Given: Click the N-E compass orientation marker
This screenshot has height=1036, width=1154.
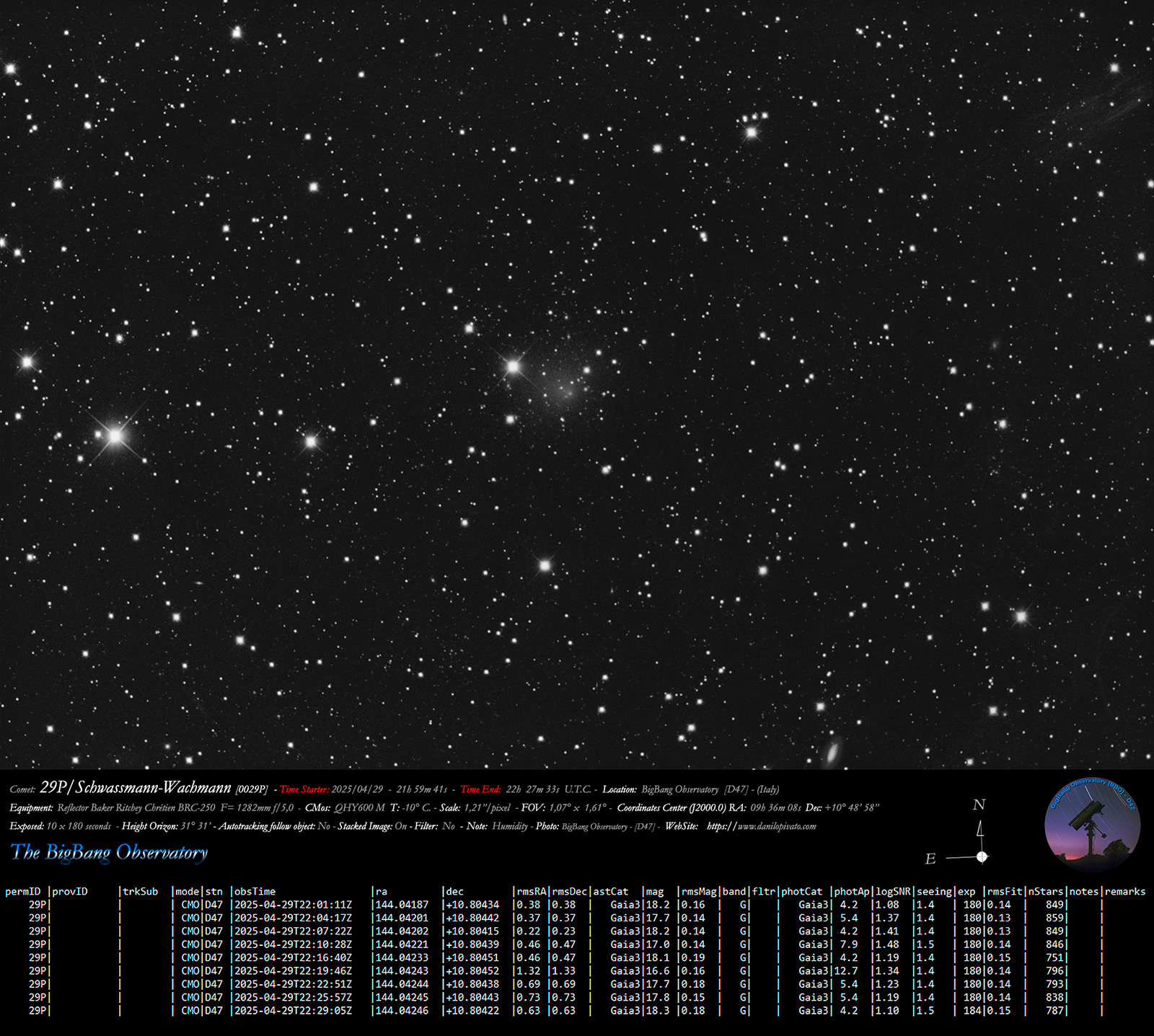Looking at the screenshot, I should coord(959,832).
